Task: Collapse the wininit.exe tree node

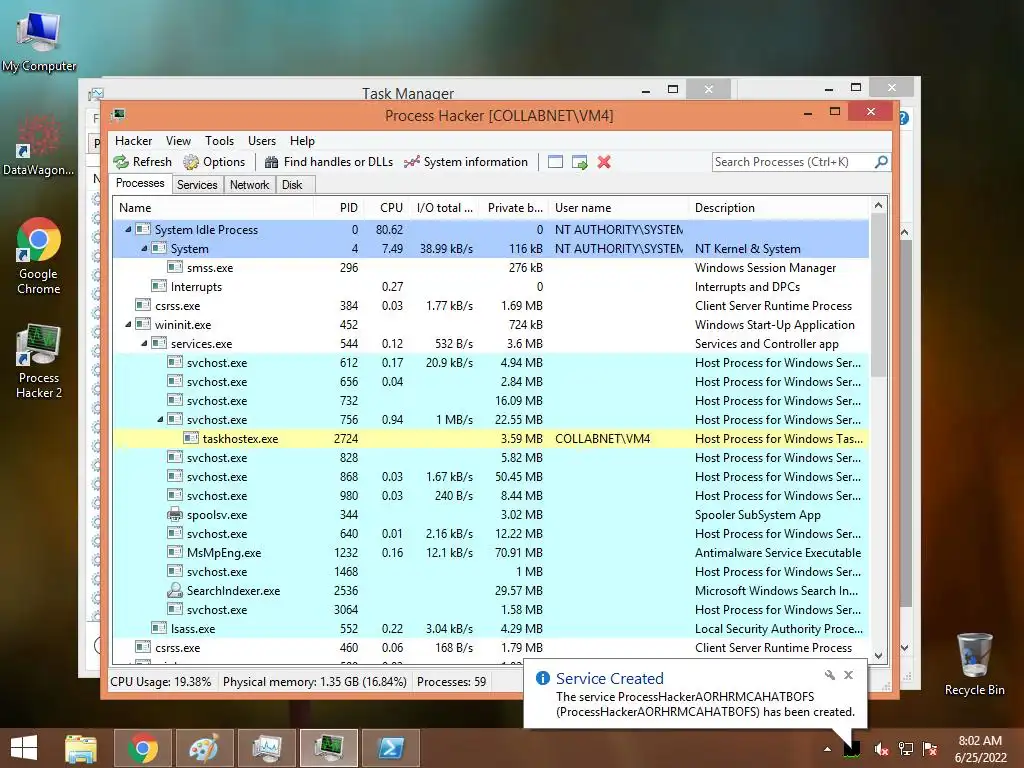Action: coord(128,325)
